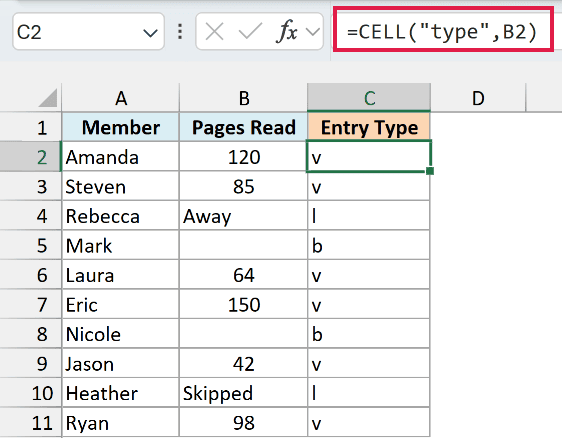Select column C header
The width and height of the screenshot is (562, 438).
369,97
